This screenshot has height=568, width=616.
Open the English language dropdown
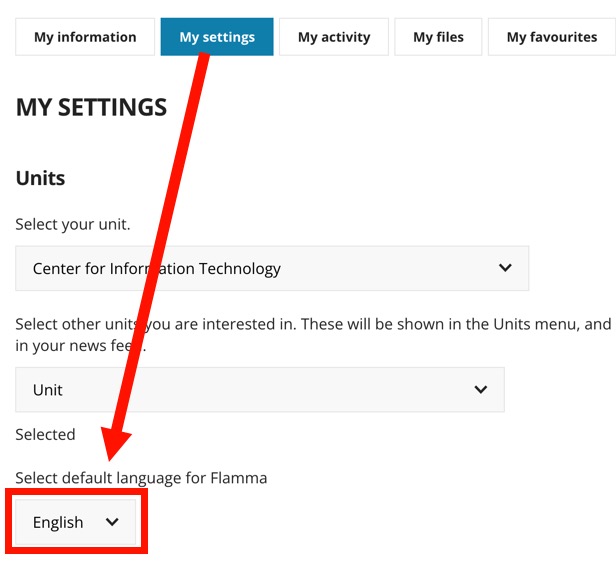[60, 522]
